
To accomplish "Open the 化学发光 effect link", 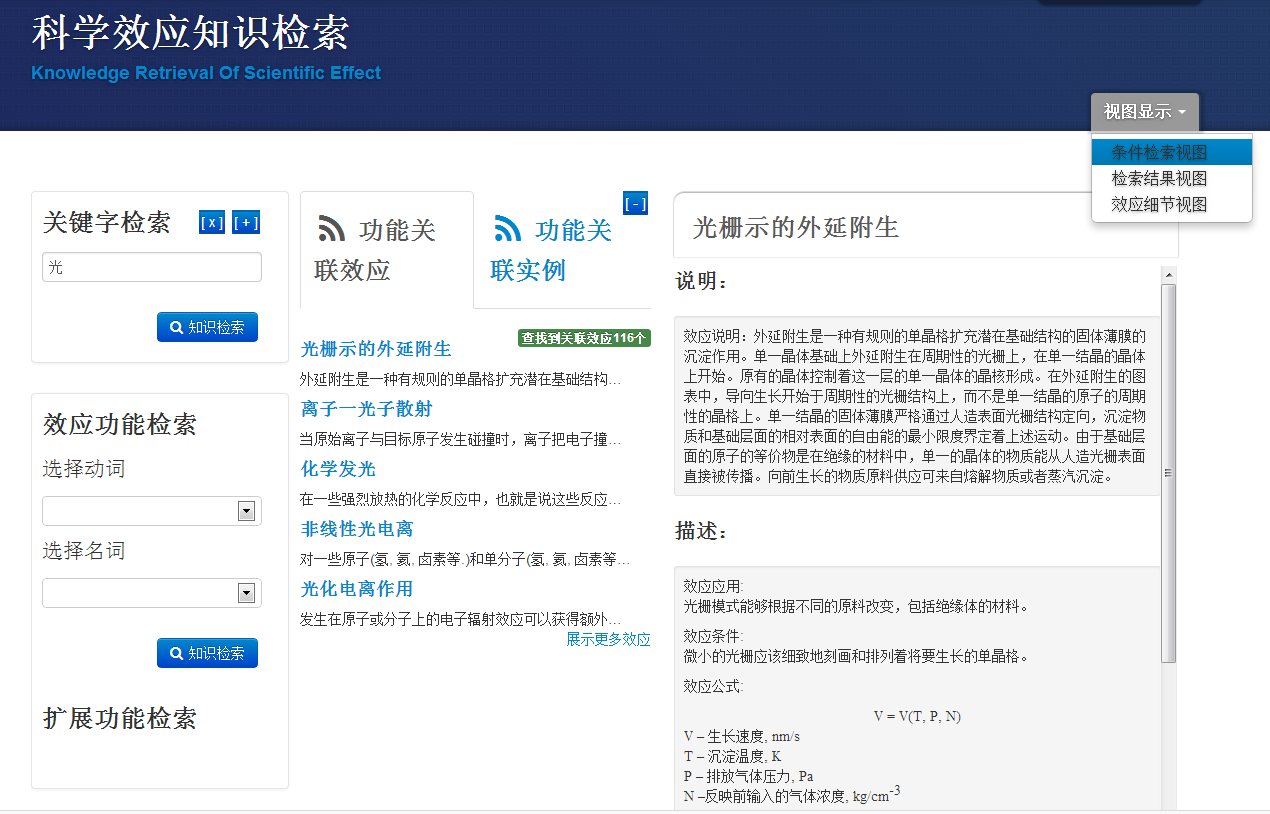I will click(338, 469).
